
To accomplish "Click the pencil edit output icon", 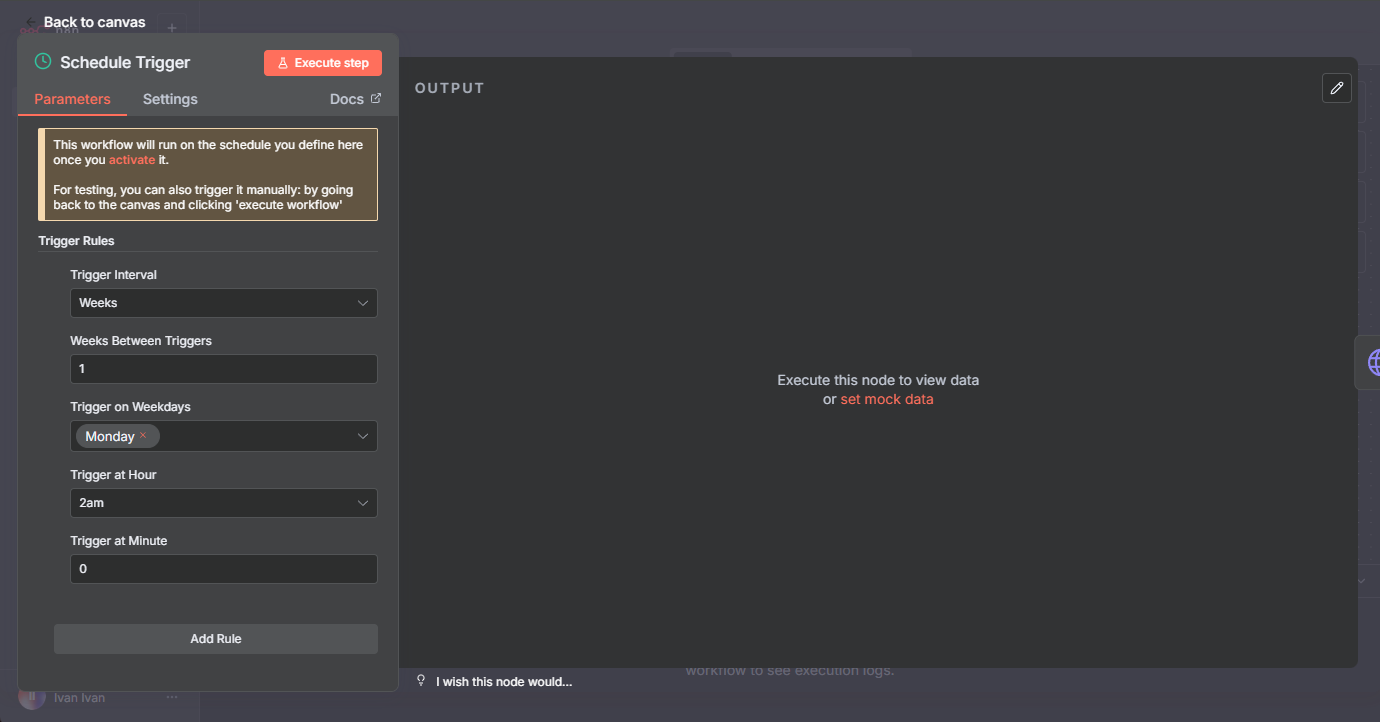I will pyautogui.click(x=1336, y=88).
